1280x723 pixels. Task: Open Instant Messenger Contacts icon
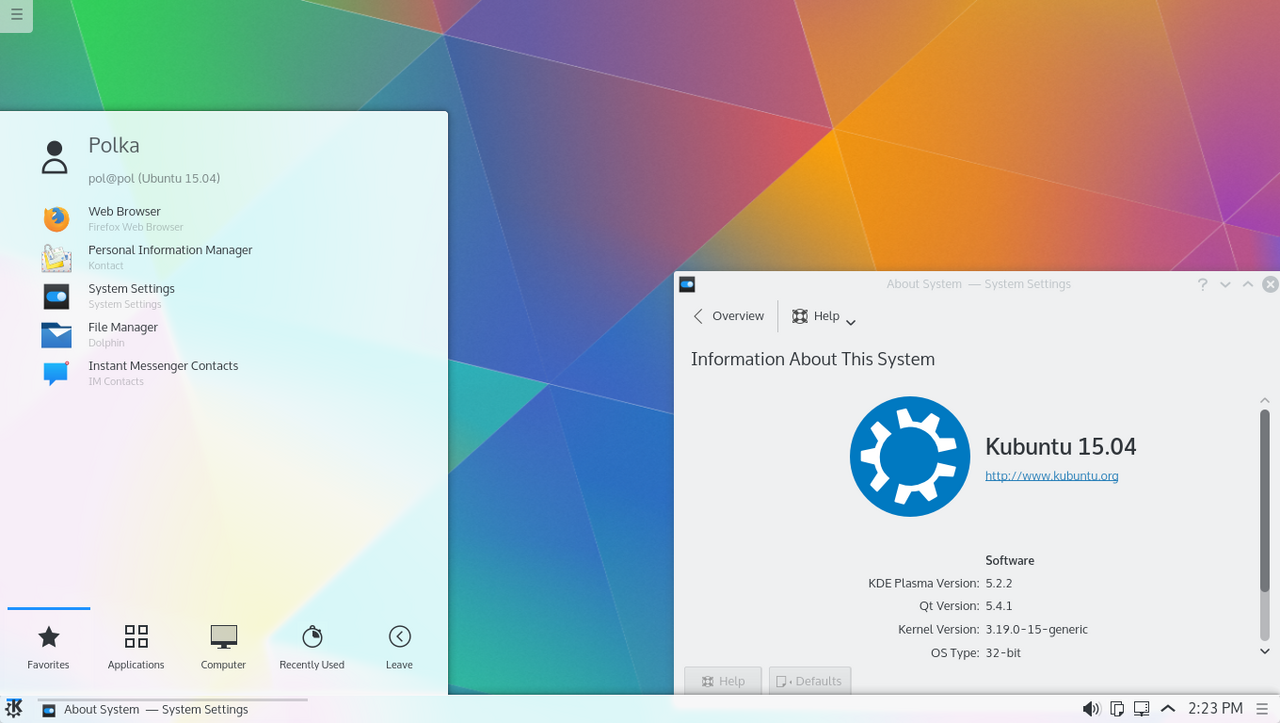56,373
